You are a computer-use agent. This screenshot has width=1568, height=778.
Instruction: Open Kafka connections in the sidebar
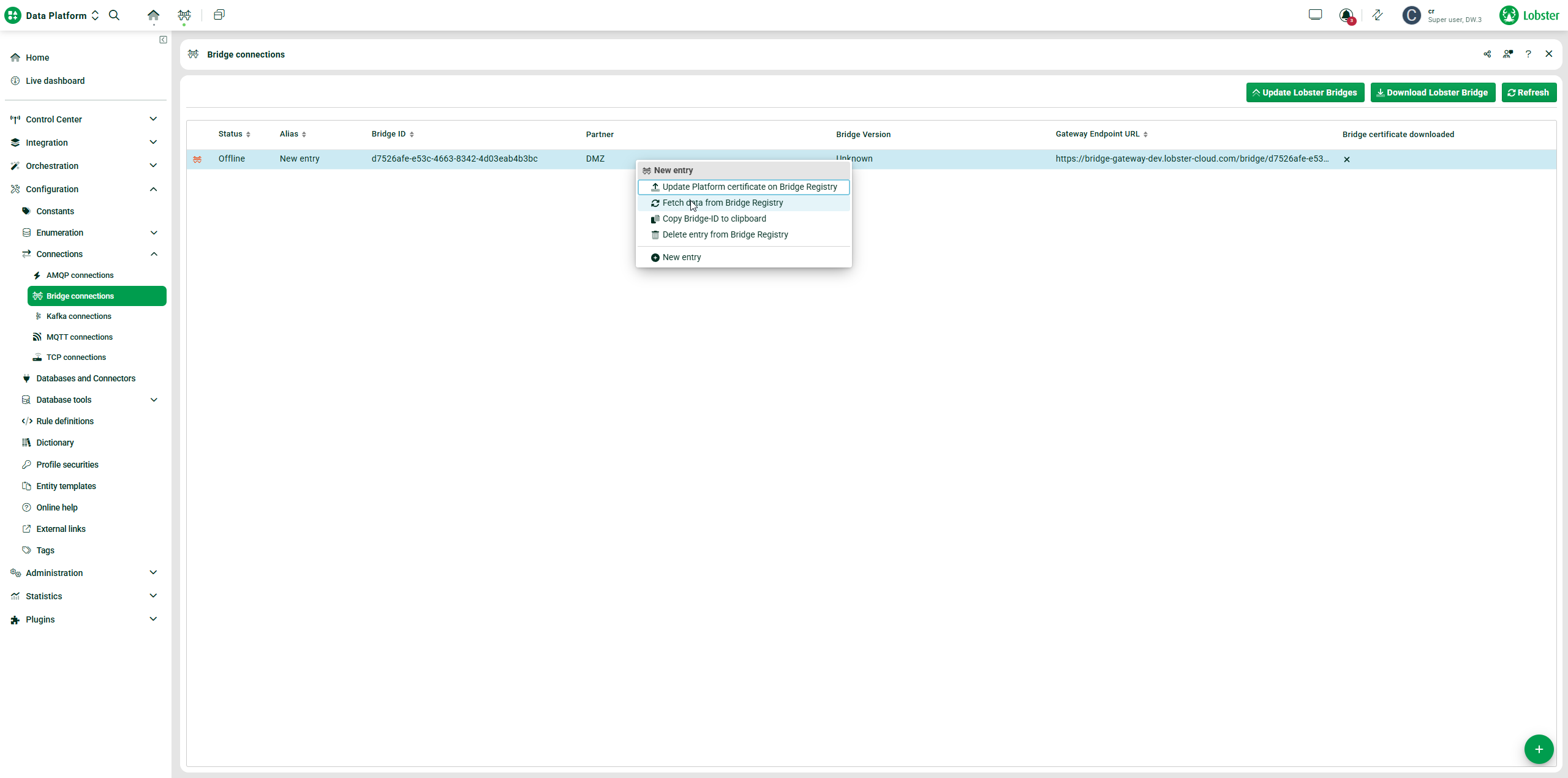coord(78,316)
